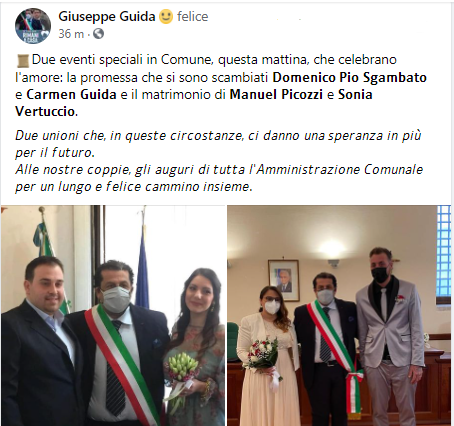Open the left photo with tulip bouquet
Screen dimensions: 454x426
(113, 315)
